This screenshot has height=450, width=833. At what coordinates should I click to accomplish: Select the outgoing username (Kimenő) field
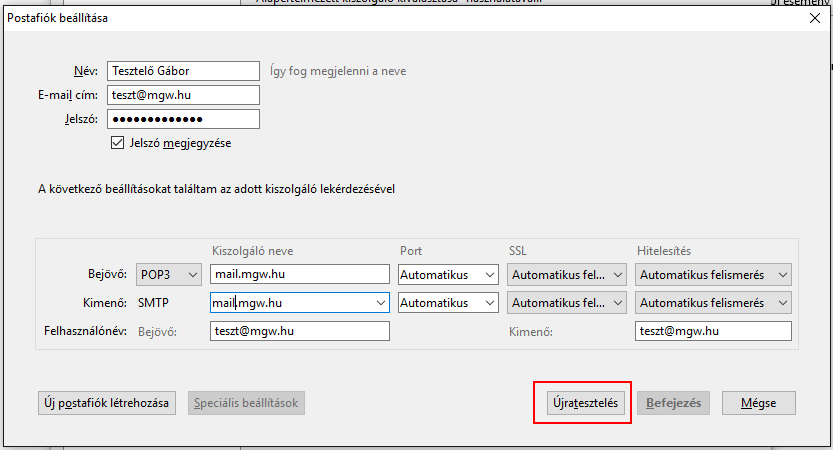[713, 331]
